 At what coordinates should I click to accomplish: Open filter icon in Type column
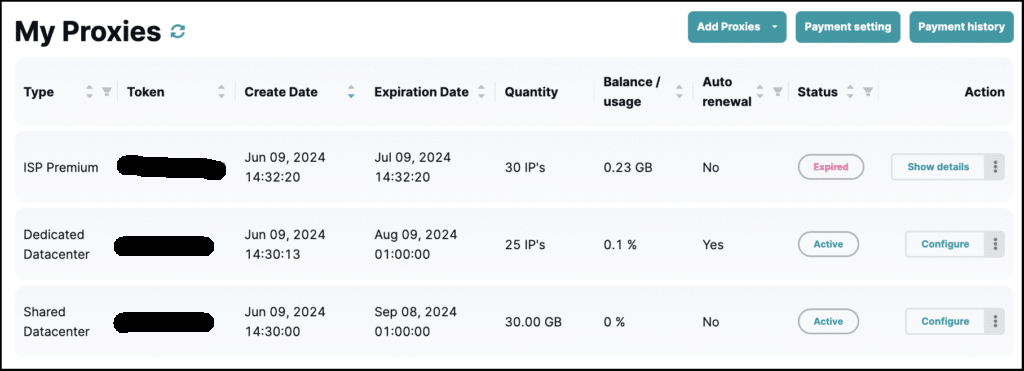pos(107,92)
